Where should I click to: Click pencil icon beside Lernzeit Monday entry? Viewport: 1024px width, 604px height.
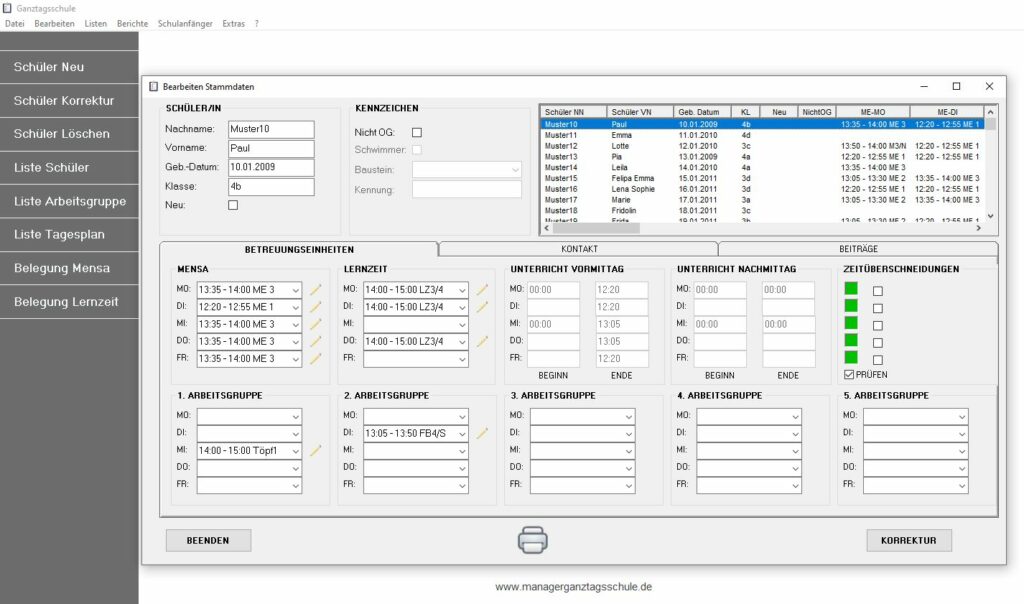click(x=482, y=290)
